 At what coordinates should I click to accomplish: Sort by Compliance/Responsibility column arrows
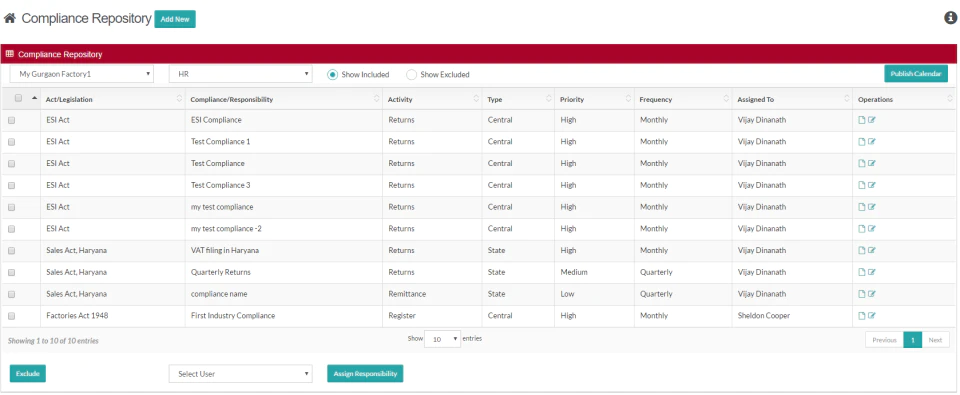click(x=377, y=99)
